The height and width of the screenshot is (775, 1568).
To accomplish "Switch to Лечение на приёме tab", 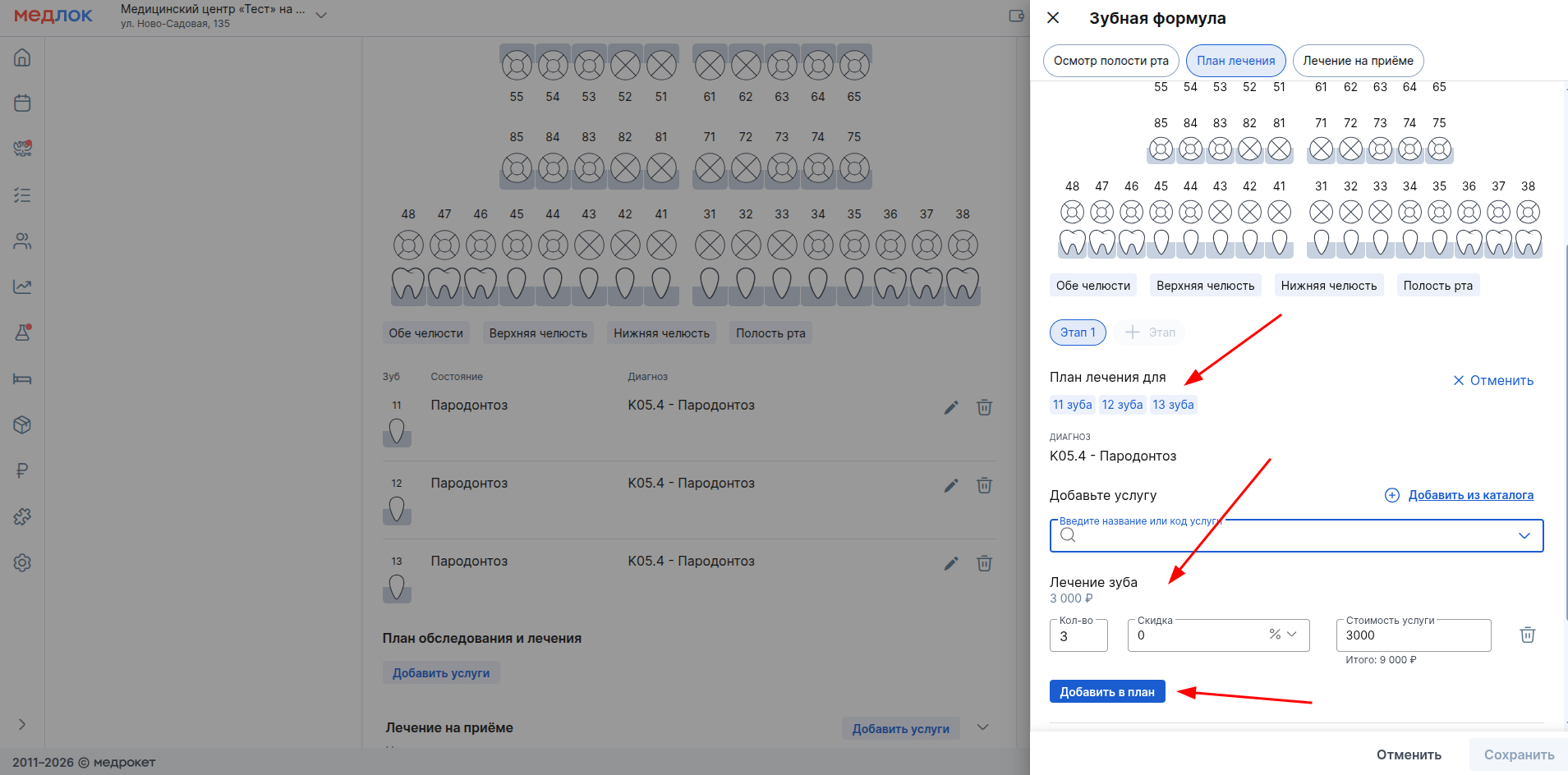I will point(1358,61).
